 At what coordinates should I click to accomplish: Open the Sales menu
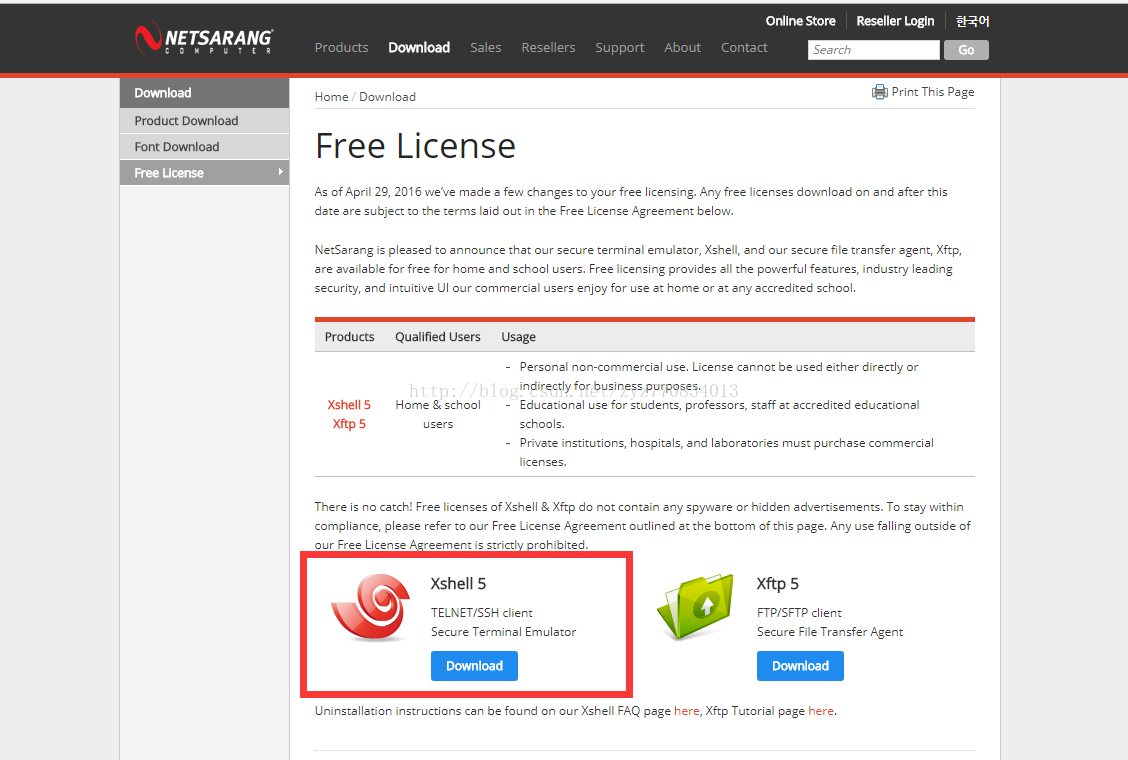[x=486, y=48]
